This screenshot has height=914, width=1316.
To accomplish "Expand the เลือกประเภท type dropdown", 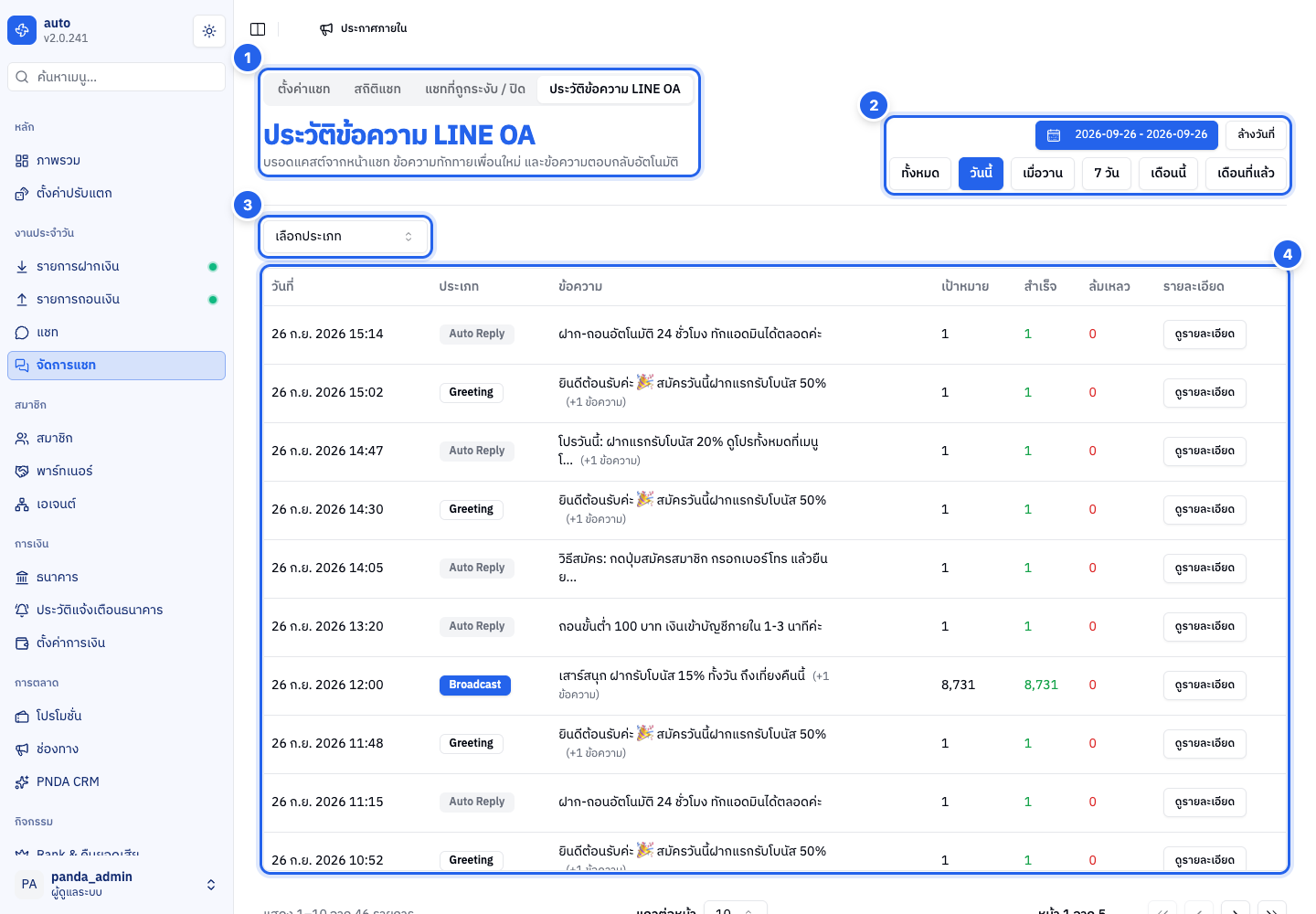I will click(345, 236).
